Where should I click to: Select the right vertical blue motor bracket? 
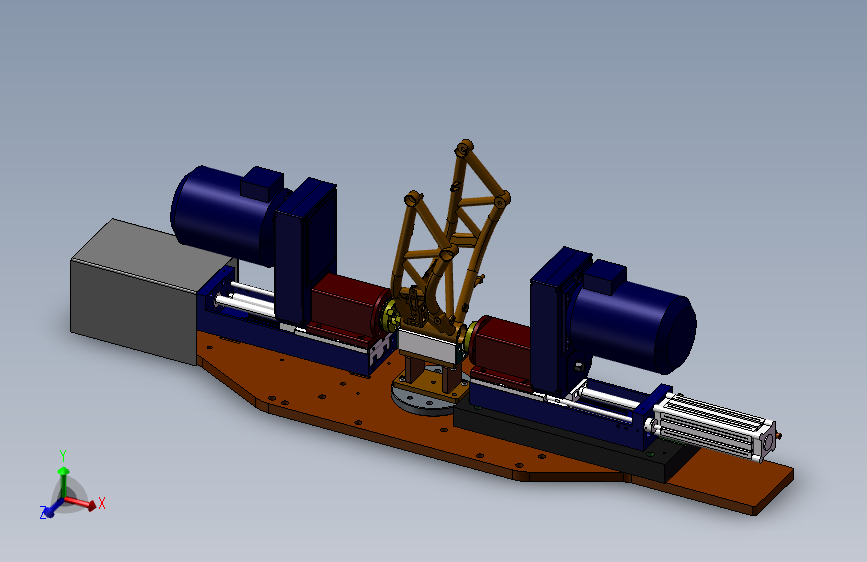click(x=556, y=321)
